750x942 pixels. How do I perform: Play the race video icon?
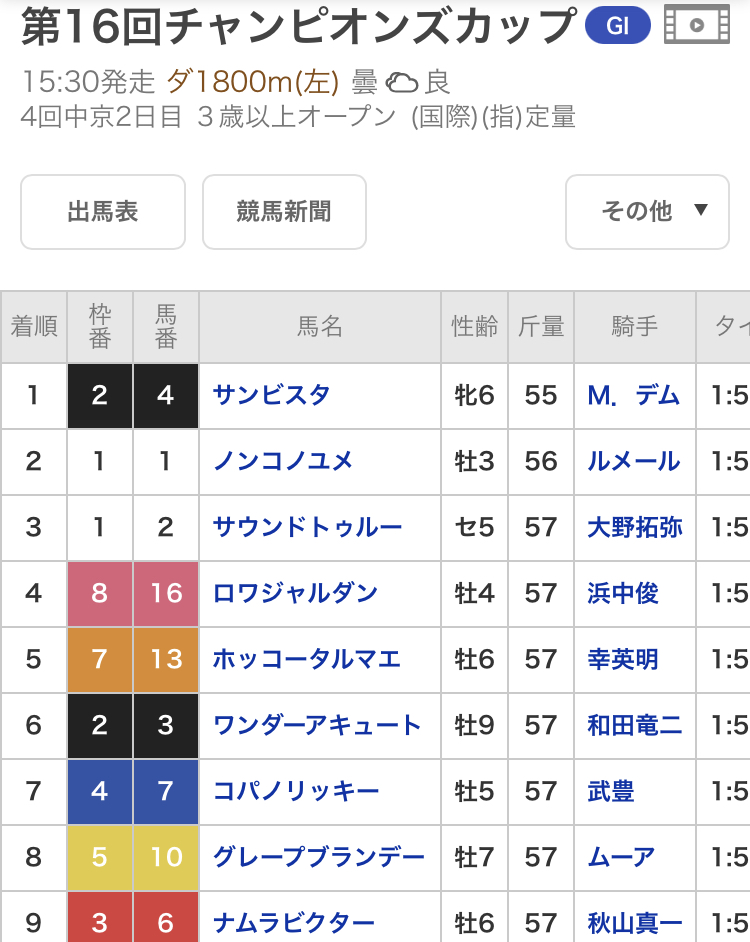(696, 26)
